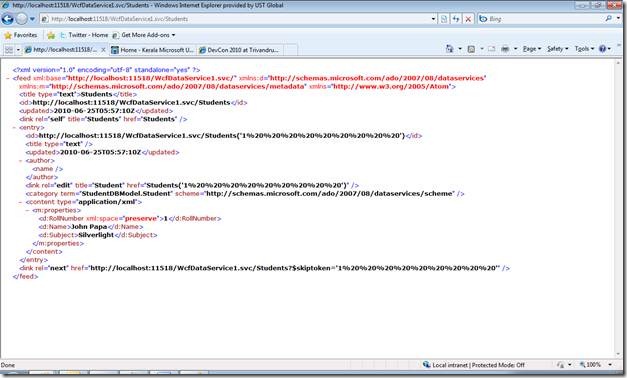Screen dimensions: 627x378
Task: Refresh the page with the Refresh icon
Action: click(456, 19)
